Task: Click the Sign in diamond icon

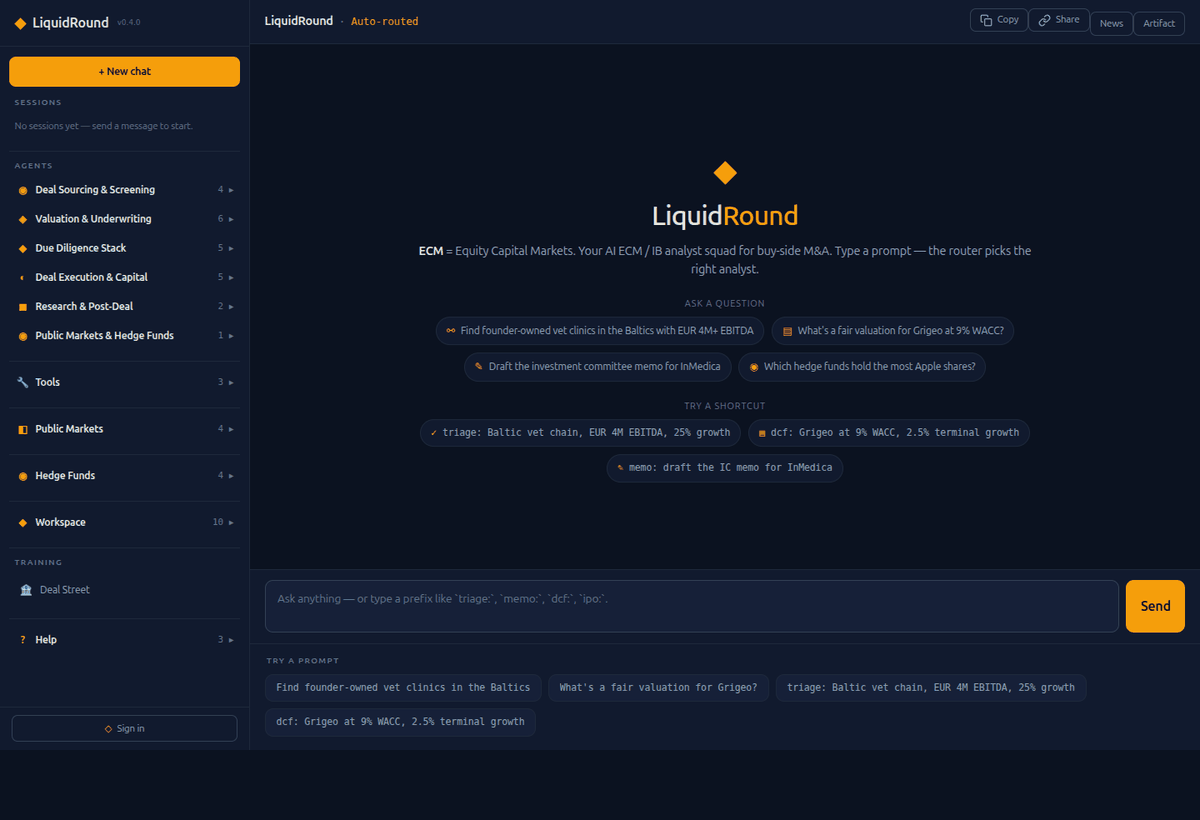Action: [x=108, y=729]
